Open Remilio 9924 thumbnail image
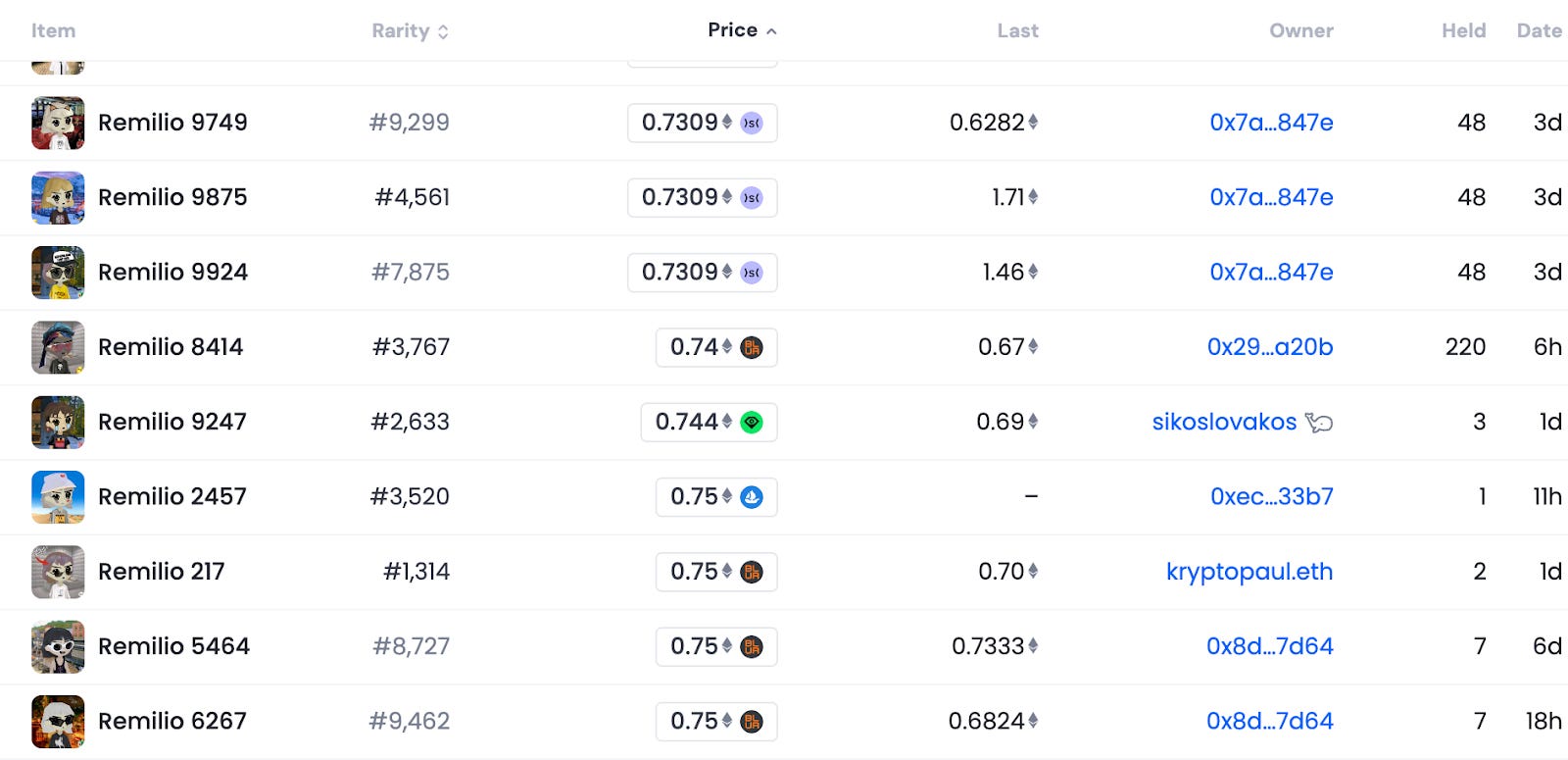Image resolution: width=1568 pixels, height=760 pixels. click(58, 273)
